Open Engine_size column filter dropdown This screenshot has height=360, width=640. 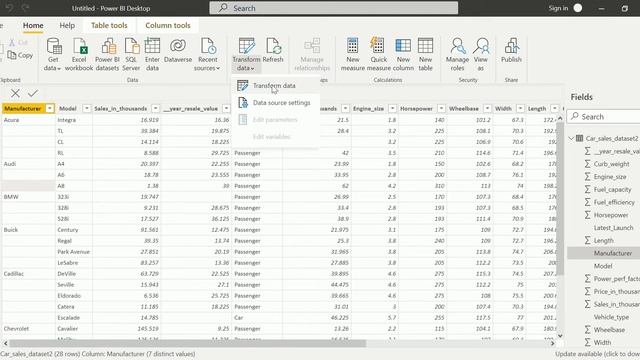(392, 109)
